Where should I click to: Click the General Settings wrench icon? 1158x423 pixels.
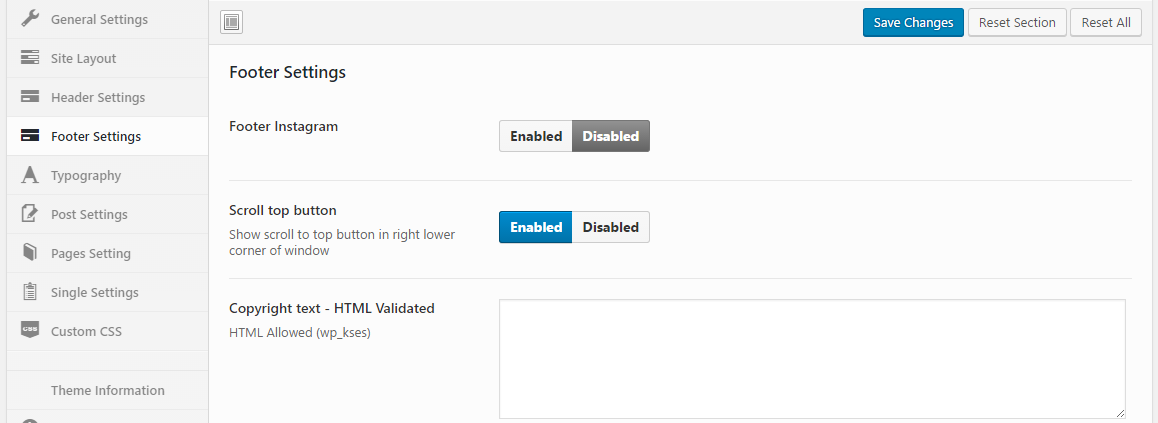coord(30,19)
